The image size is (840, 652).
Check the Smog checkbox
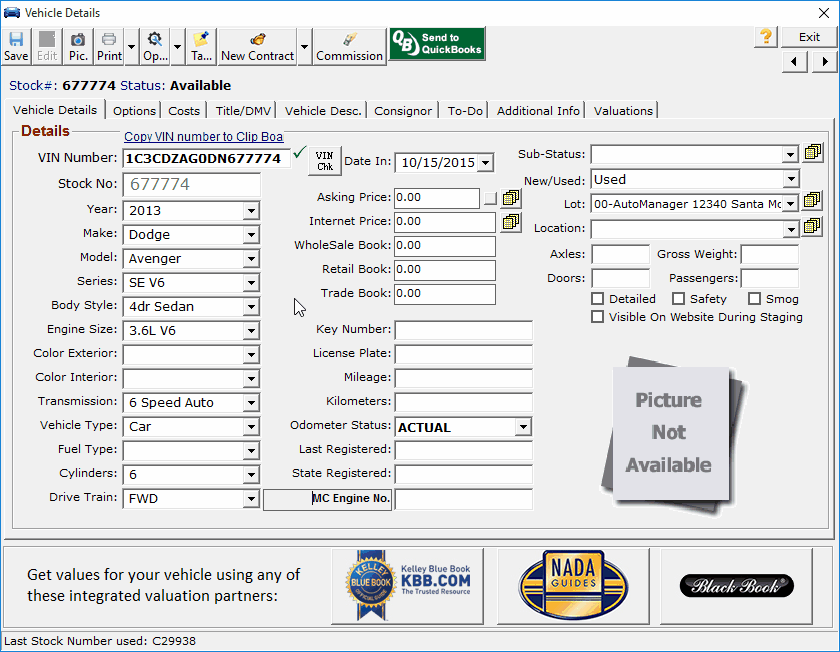[753, 299]
